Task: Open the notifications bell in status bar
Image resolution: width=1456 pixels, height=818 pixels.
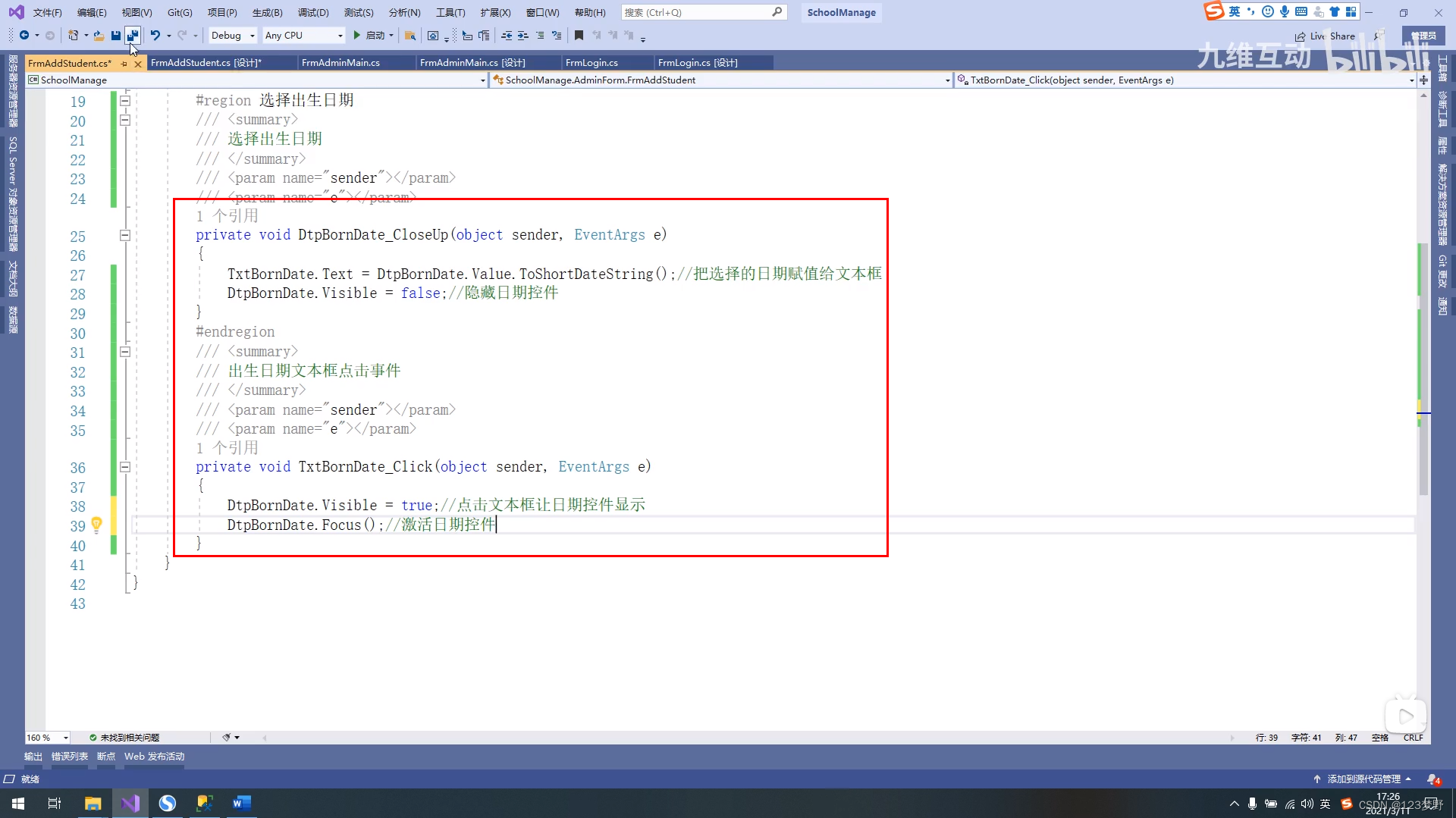Action: [x=1432, y=779]
